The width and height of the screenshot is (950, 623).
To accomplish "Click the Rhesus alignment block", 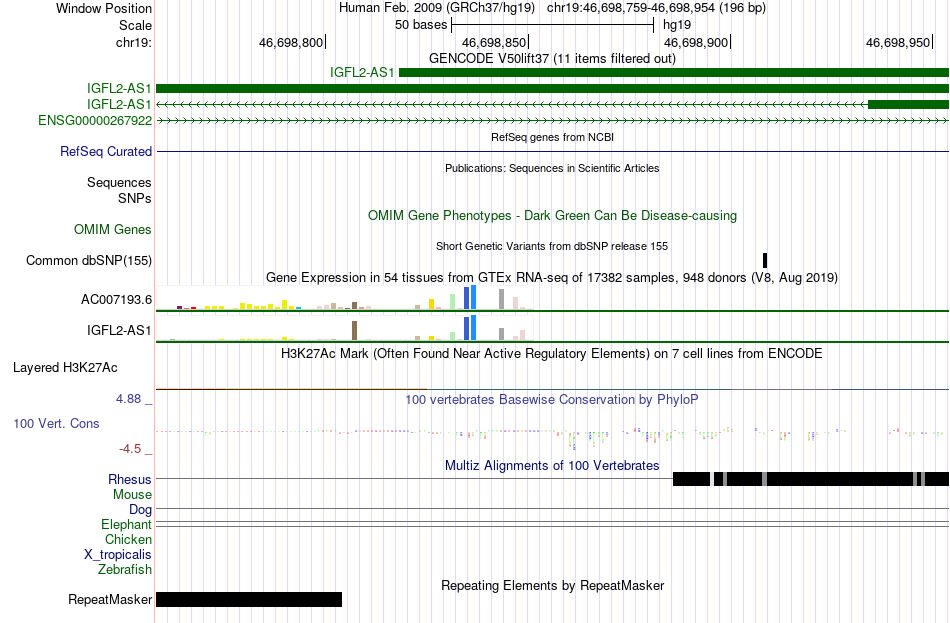I will click(811, 479).
